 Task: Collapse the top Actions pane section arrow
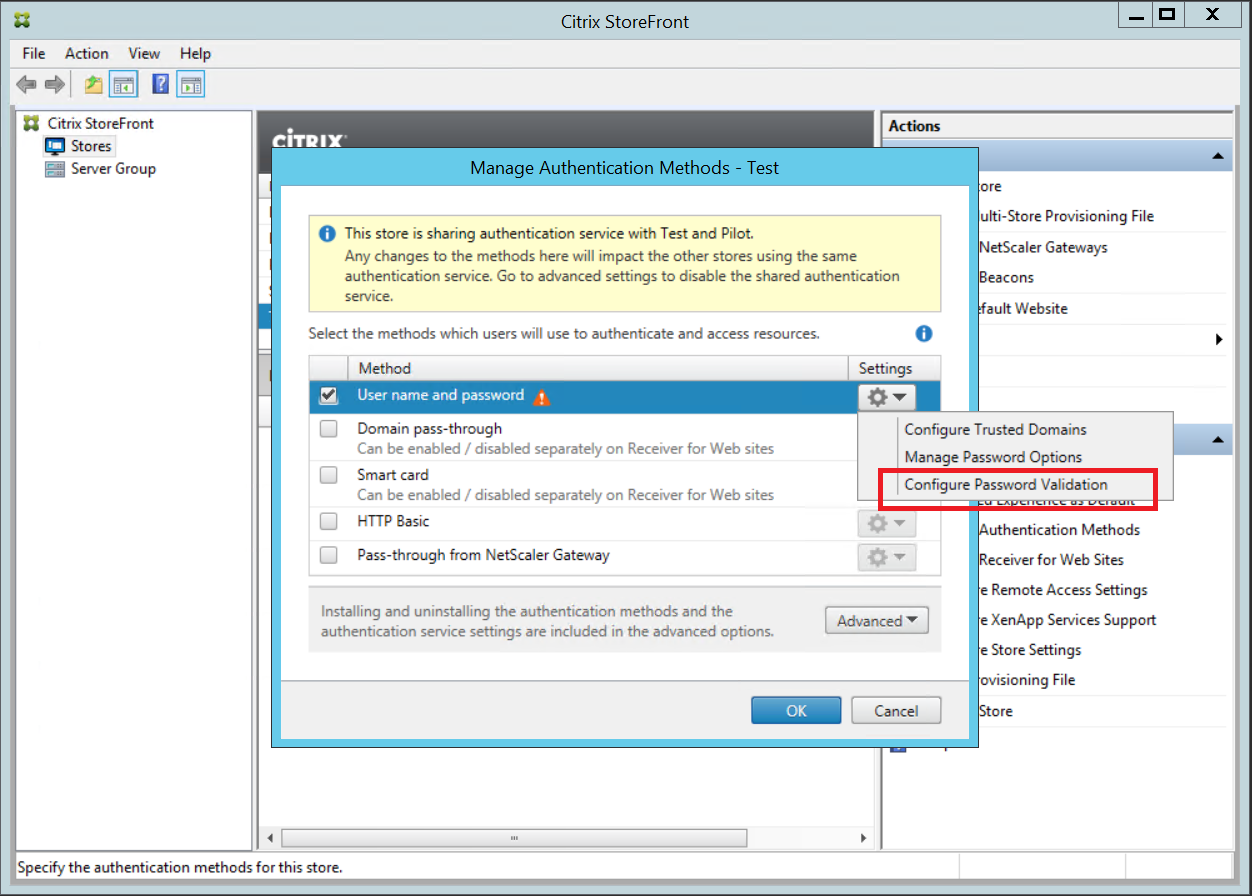click(x=1218, y=156)
